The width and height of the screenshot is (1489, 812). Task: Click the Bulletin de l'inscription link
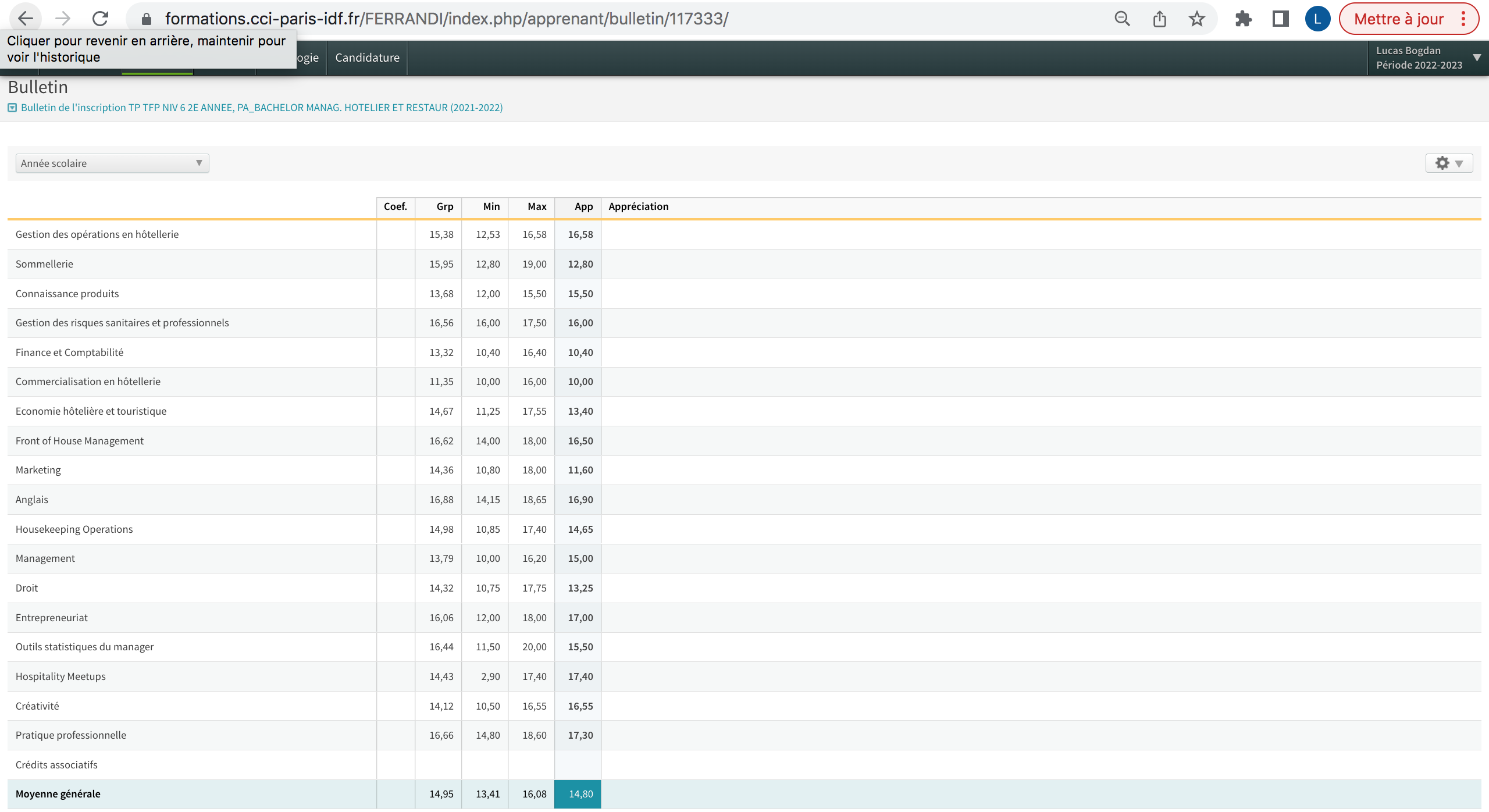[x=262, y=108]
